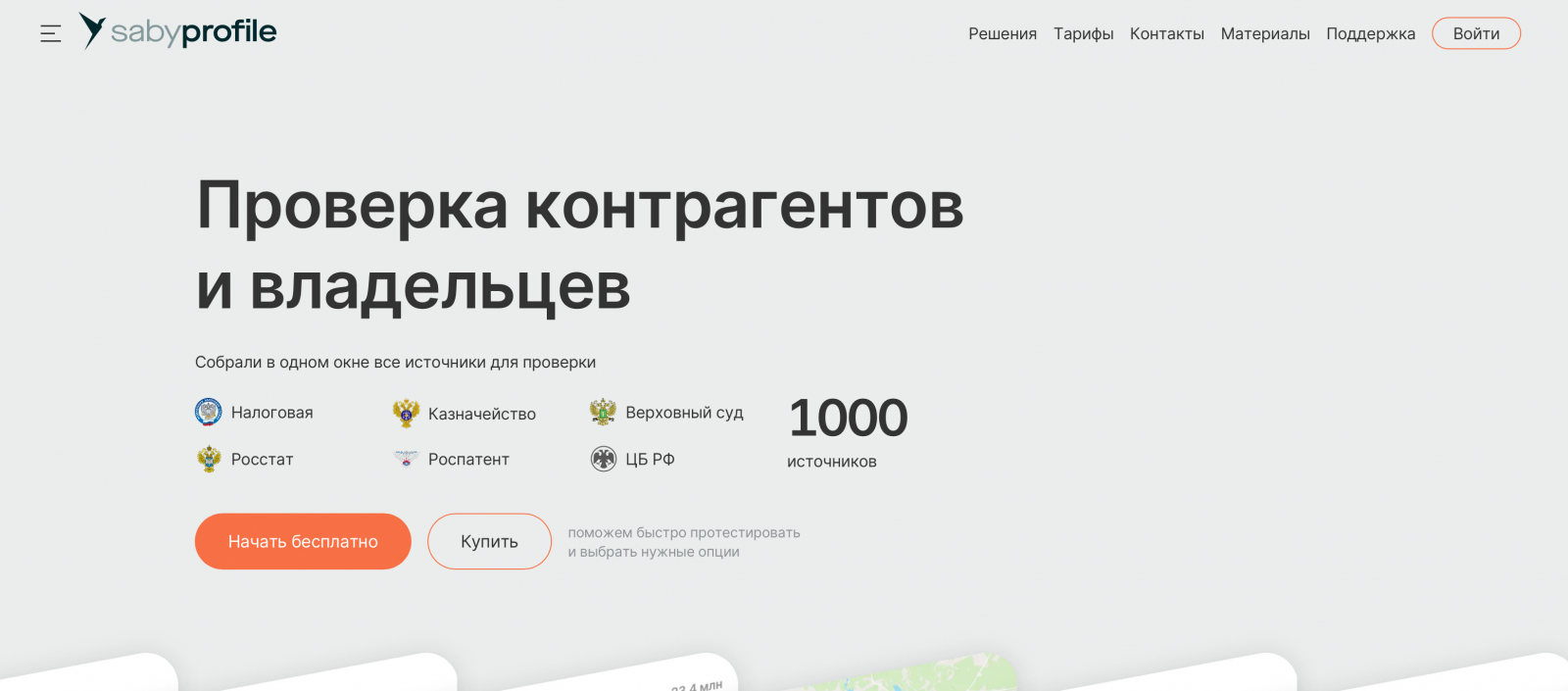Open the Тарифы menu item
Viewport: 1568px width, 691px height.
tap(1083, 33)
